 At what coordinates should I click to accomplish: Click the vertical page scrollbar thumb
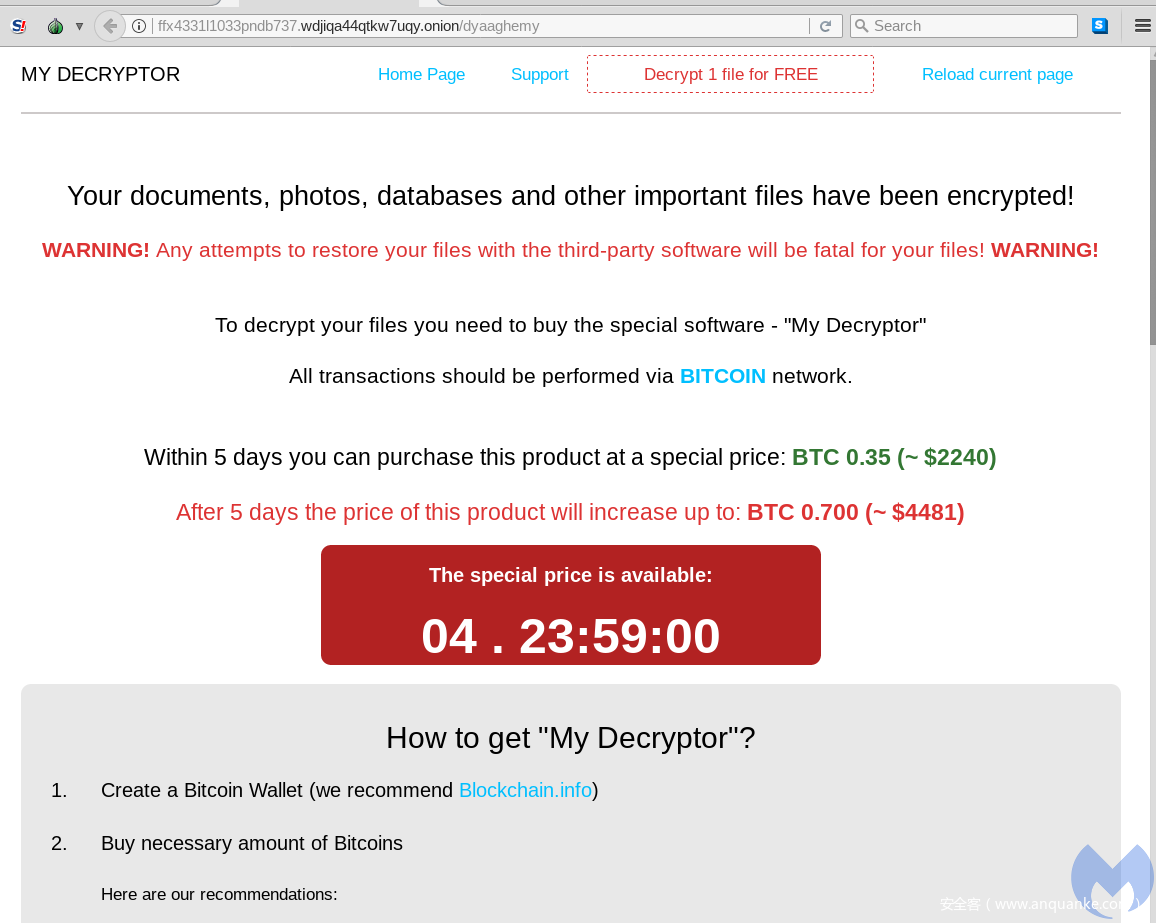coord(1152,201)
